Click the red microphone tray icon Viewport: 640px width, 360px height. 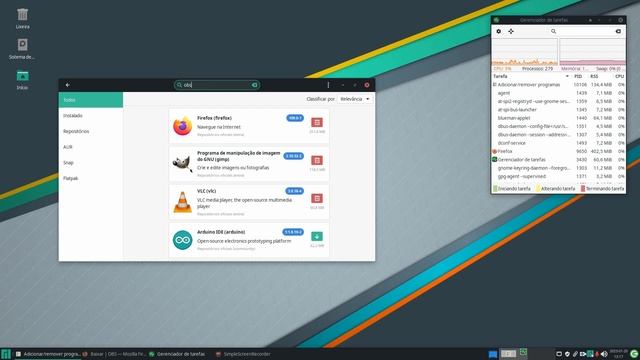tap(597, 354)
